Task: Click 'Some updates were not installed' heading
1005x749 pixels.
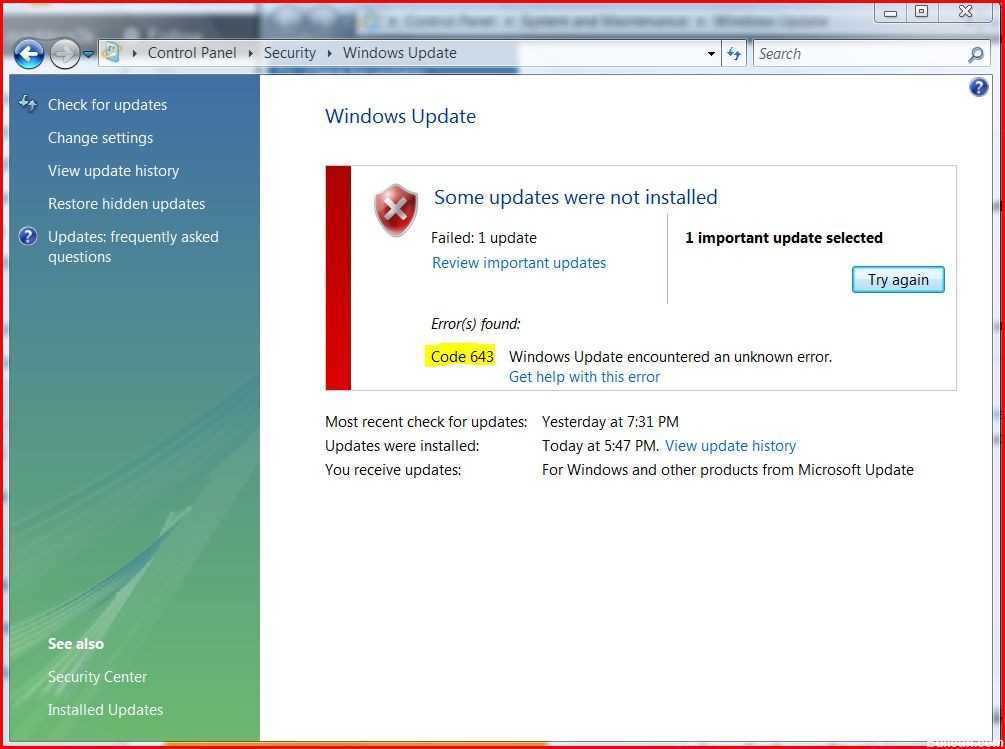Action: (x=576, y=197)
